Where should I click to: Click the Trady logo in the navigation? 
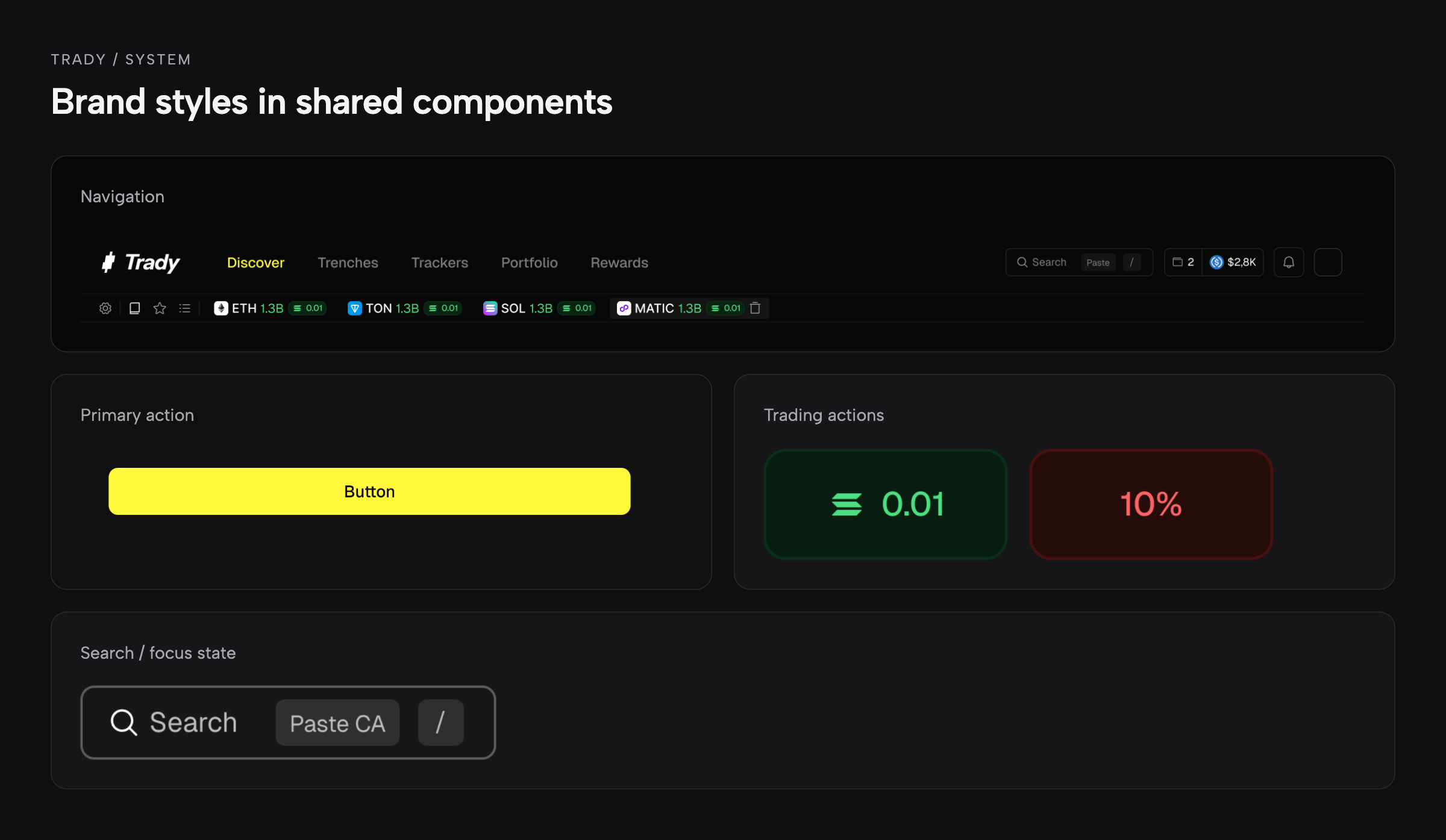(x=140, y=263)
